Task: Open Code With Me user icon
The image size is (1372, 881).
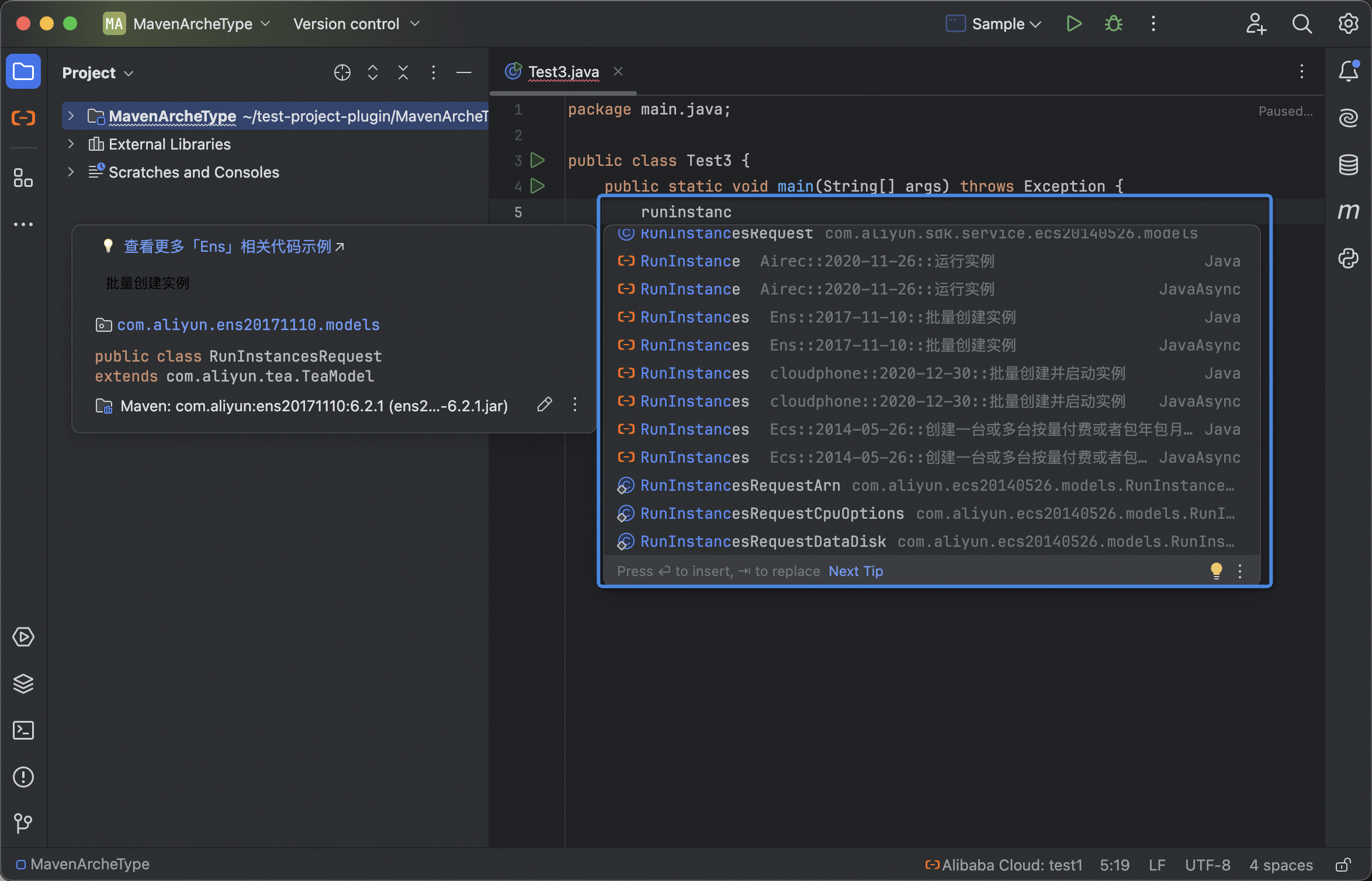Action: pyautogui.click(x=1255, y=23)
